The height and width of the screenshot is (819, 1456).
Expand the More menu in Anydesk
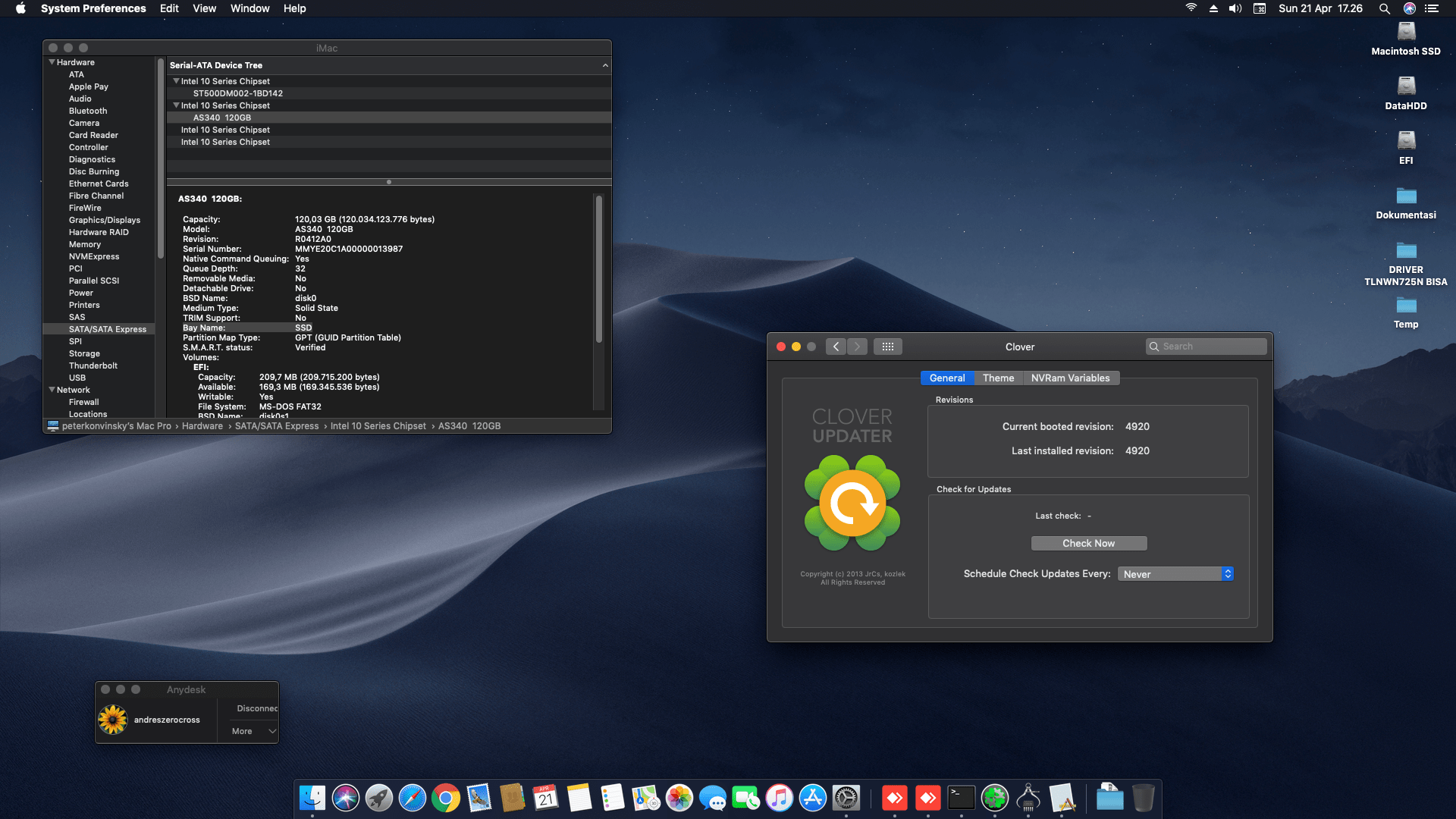(x=254, y=731)
